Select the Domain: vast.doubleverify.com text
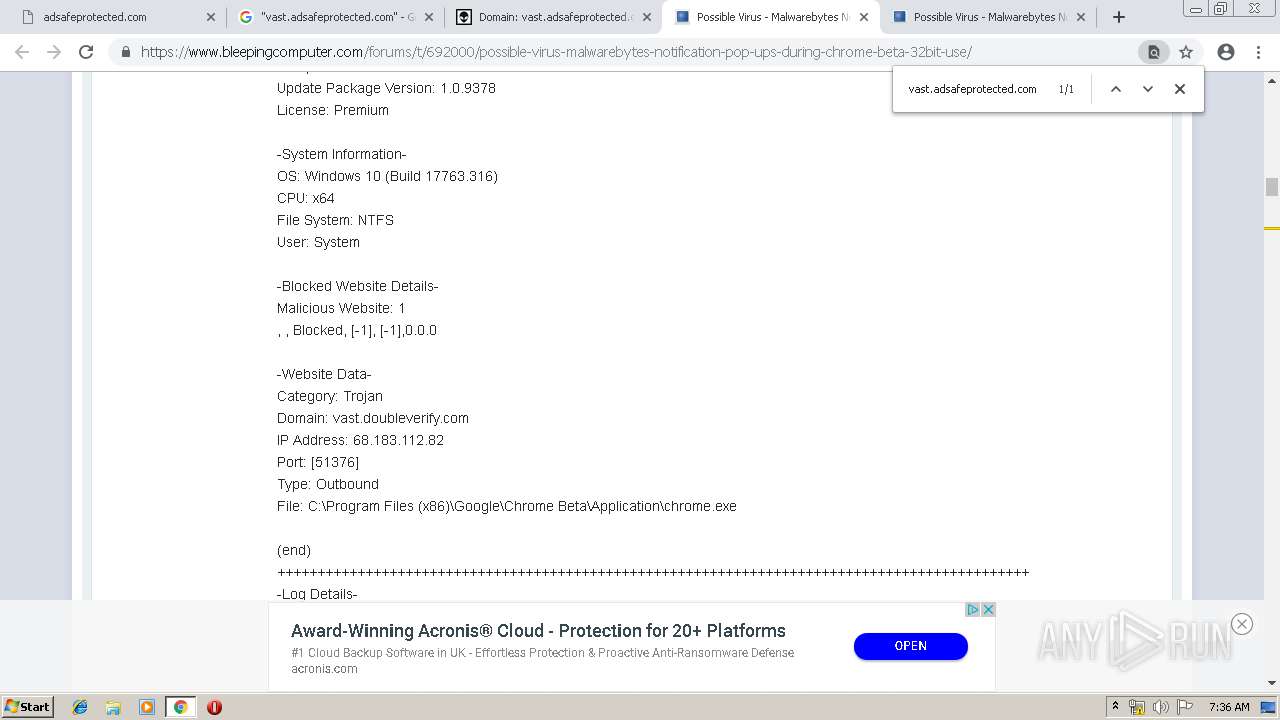The width and height of the screenshot is (1280, 720). 373,418
